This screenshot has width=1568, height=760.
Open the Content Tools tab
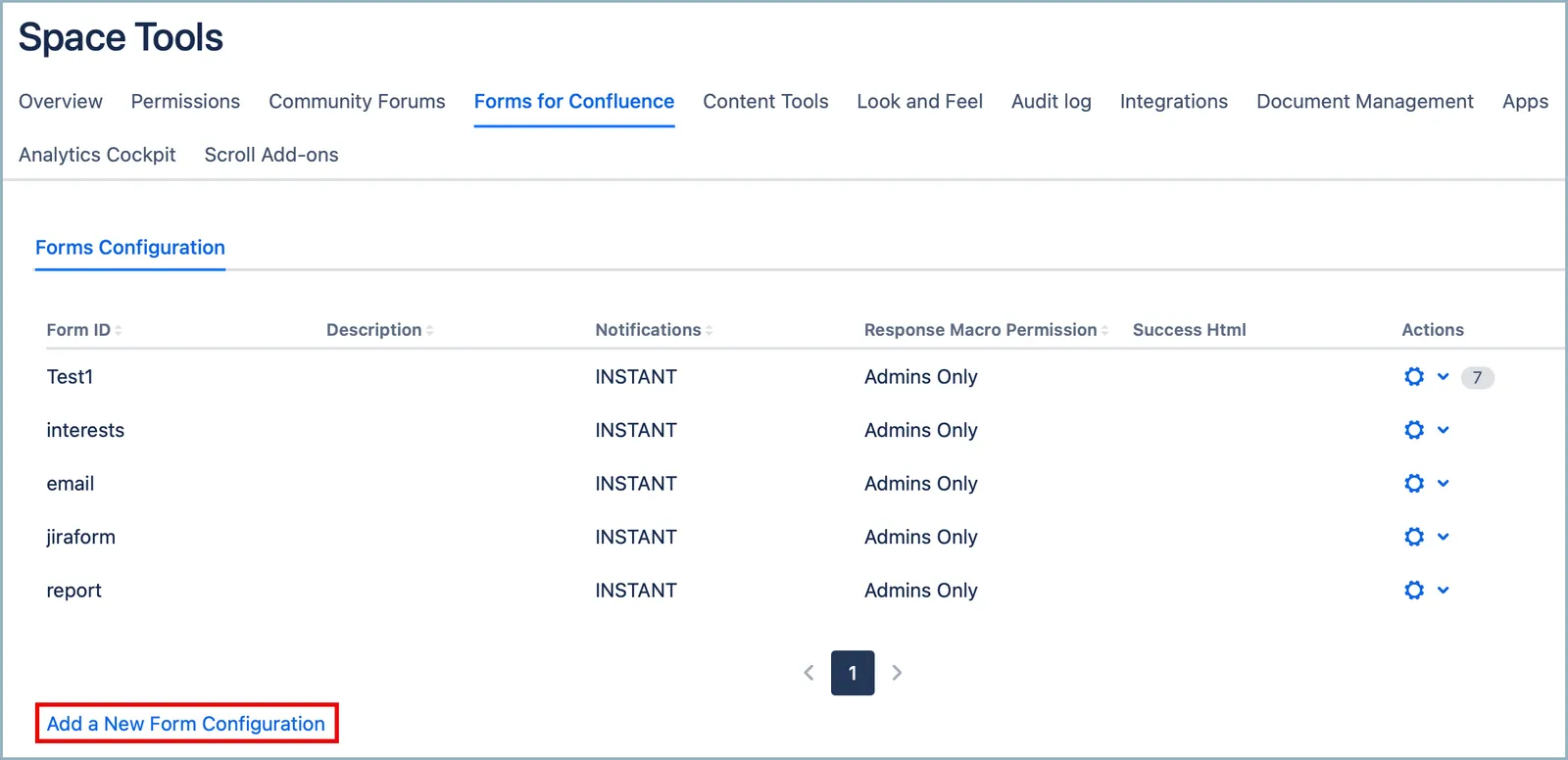(765, 102)
